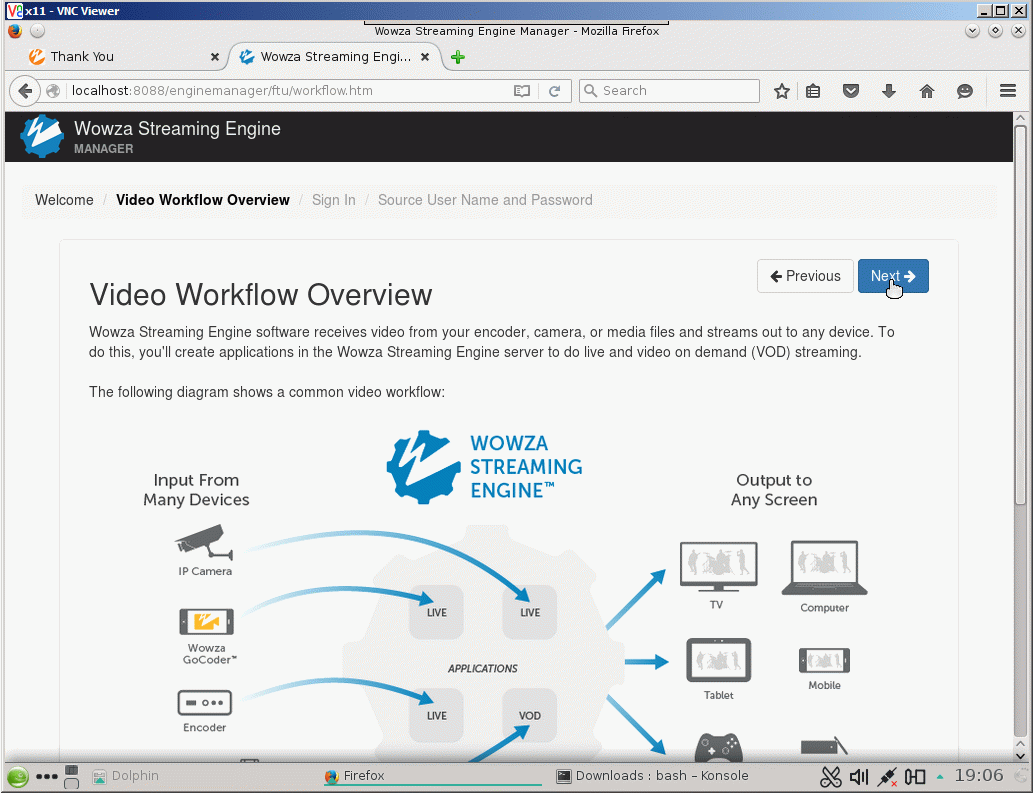This screenshot has width=1033, height=793.
Task: Reload the current page
Action: pyautogui.click(x=555, y=91)
